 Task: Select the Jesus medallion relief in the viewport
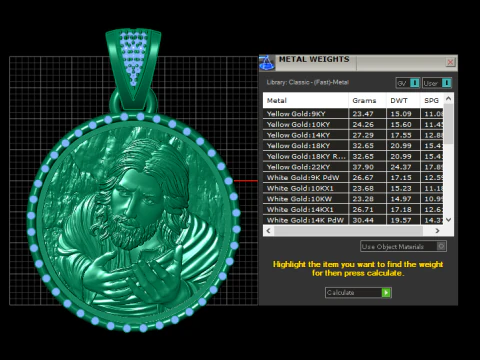tap(133, 222)
